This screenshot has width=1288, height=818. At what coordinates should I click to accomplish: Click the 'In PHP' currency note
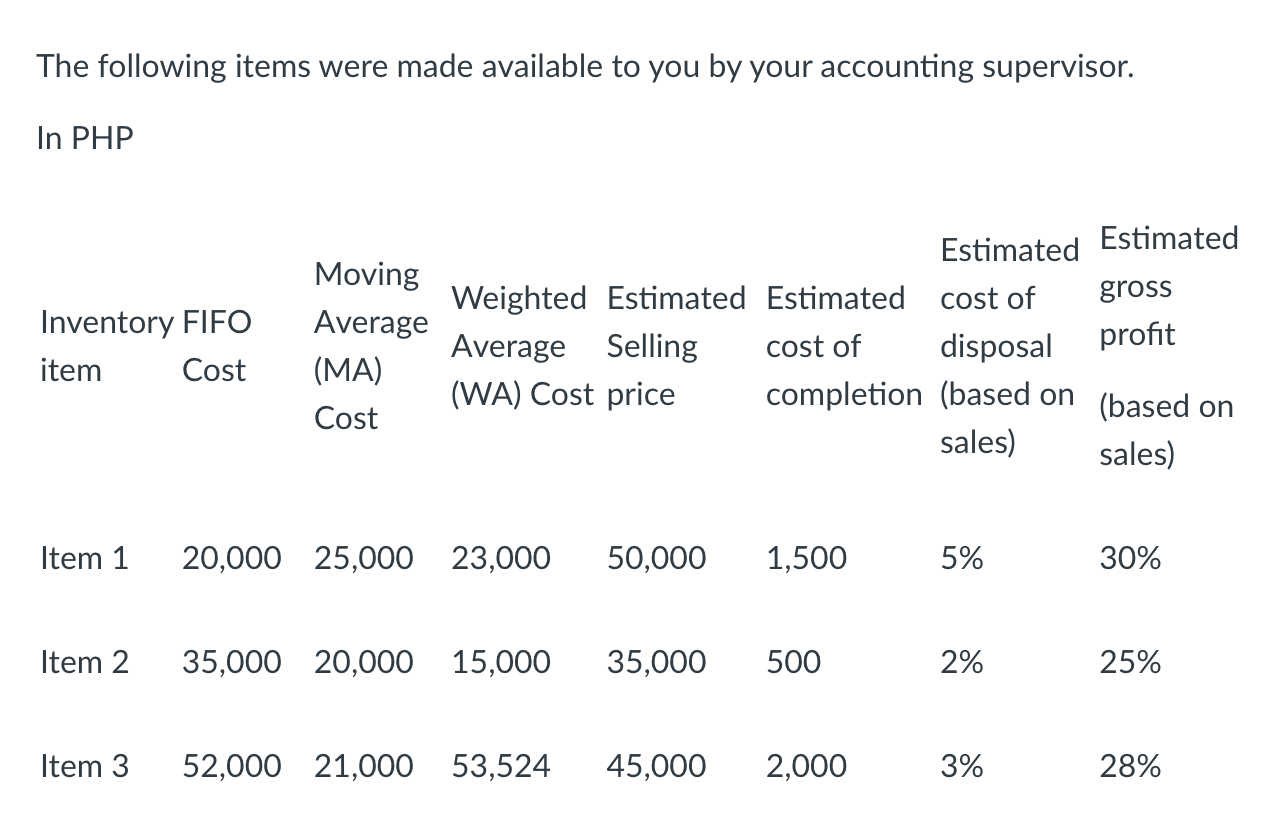coord(85,138)
